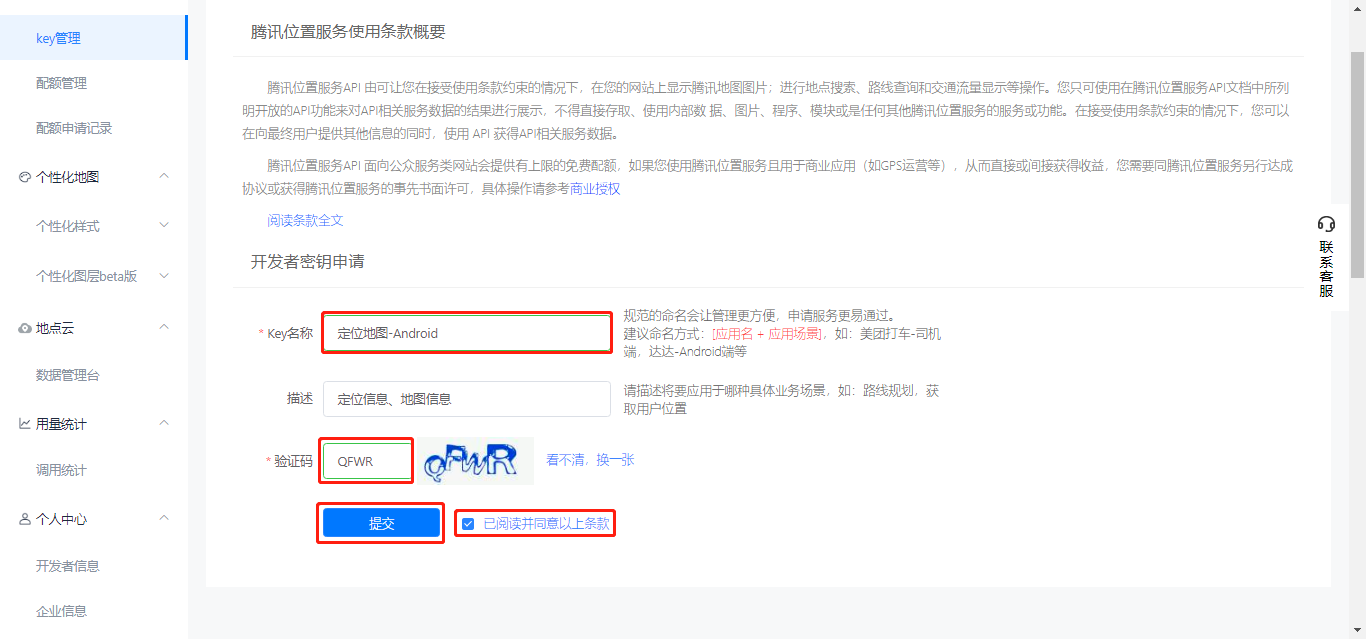Click the 开发者密钥申请 heading

coord(307,262)
